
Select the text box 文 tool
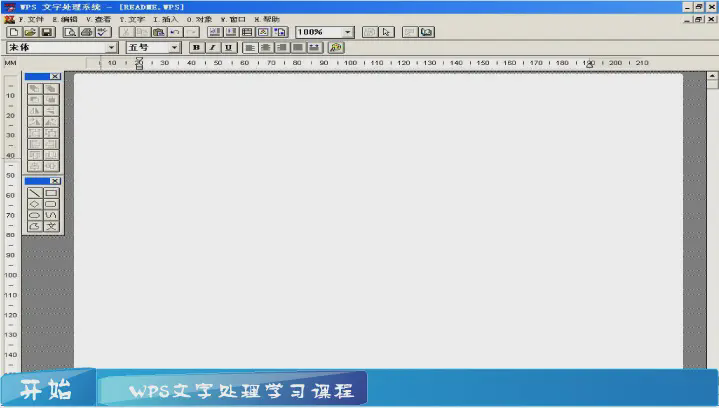[51, 227]
